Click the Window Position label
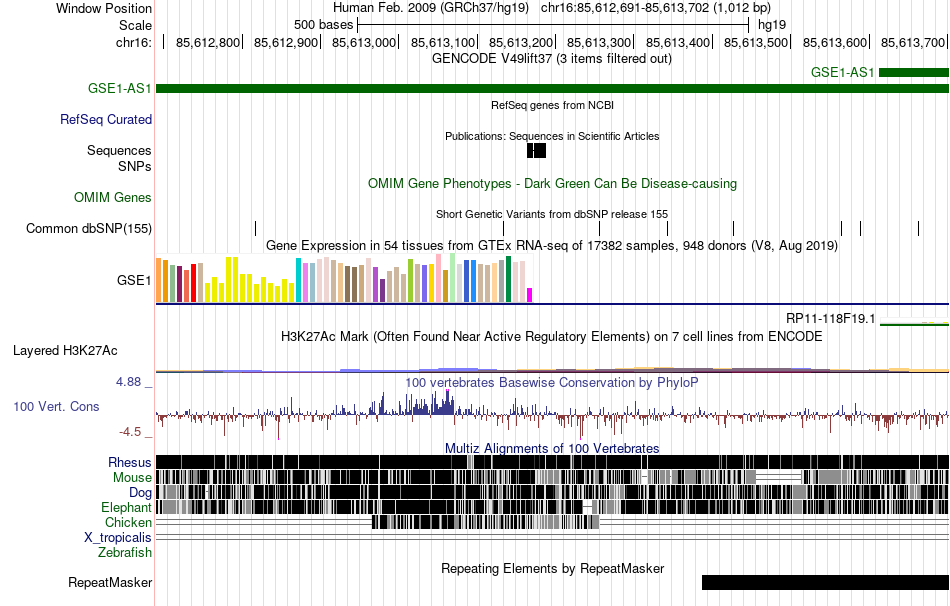Viewport: 950px width, 606px height. coord(104,8)
